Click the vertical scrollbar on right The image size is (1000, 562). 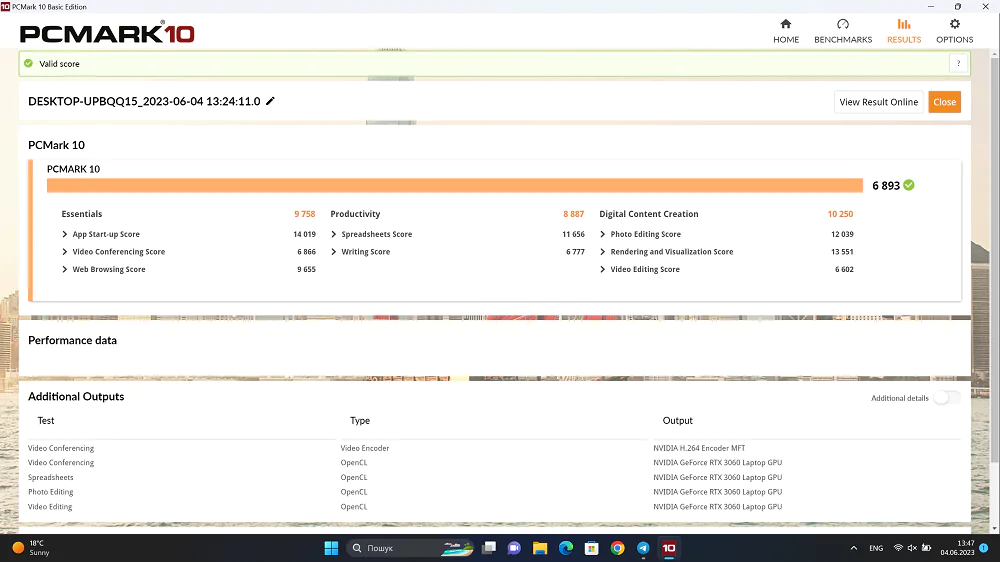(x=994, y=262)
